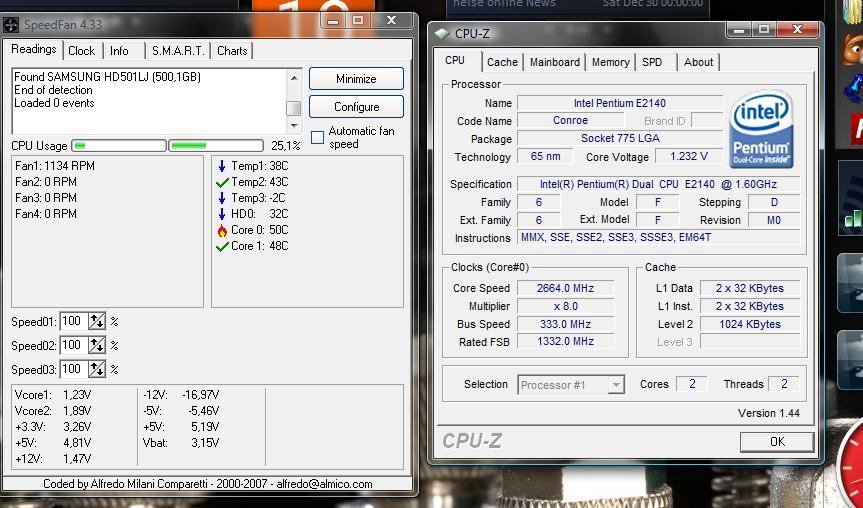Click the Speed03 value field
The image size is (863, 508).
pos(74,369)
